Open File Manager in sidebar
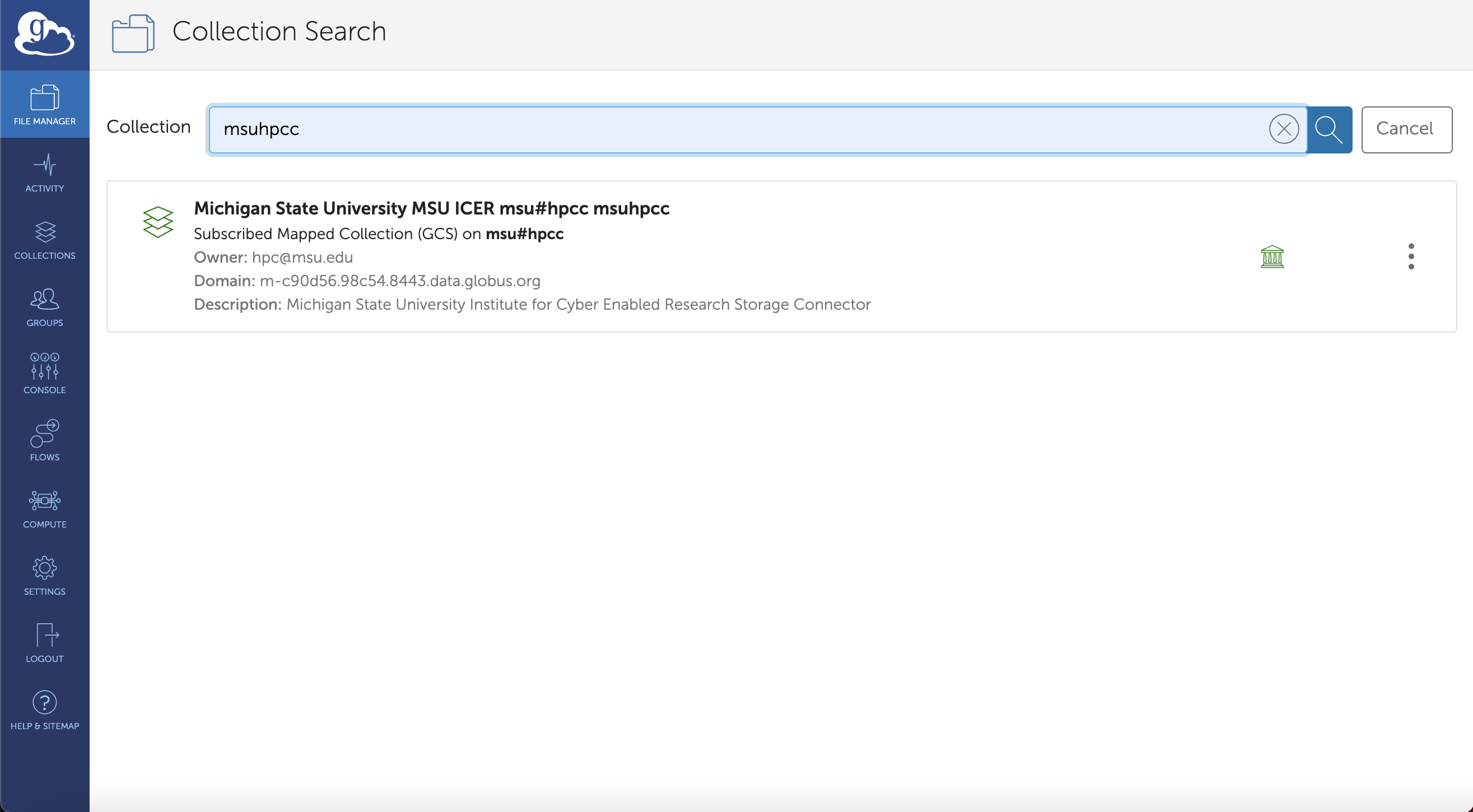 click(45, 105)
